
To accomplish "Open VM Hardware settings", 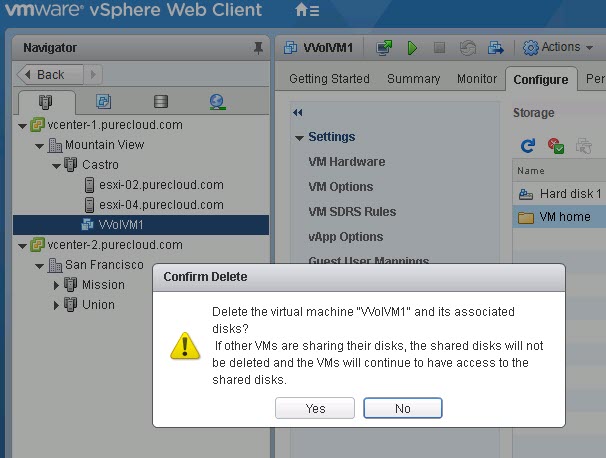I will coord(347,162).
